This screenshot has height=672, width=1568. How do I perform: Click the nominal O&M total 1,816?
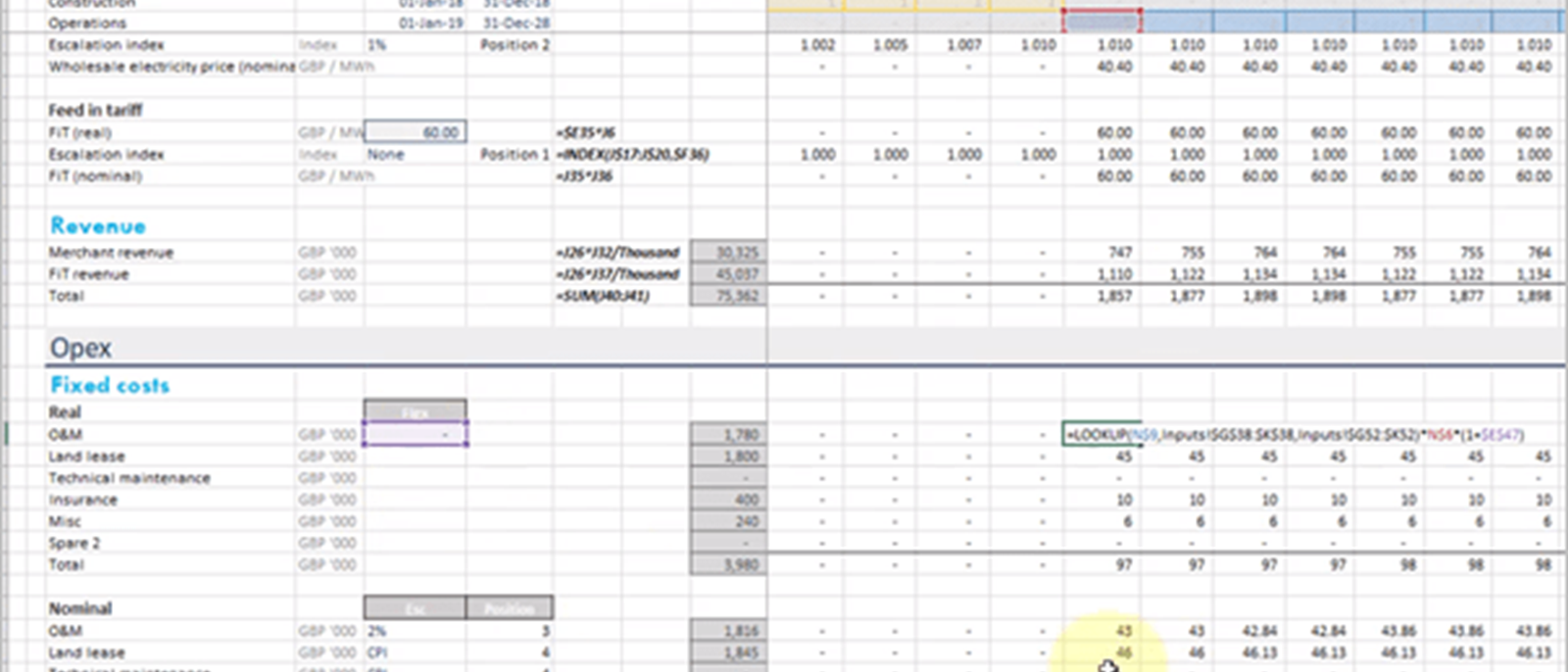728,632
